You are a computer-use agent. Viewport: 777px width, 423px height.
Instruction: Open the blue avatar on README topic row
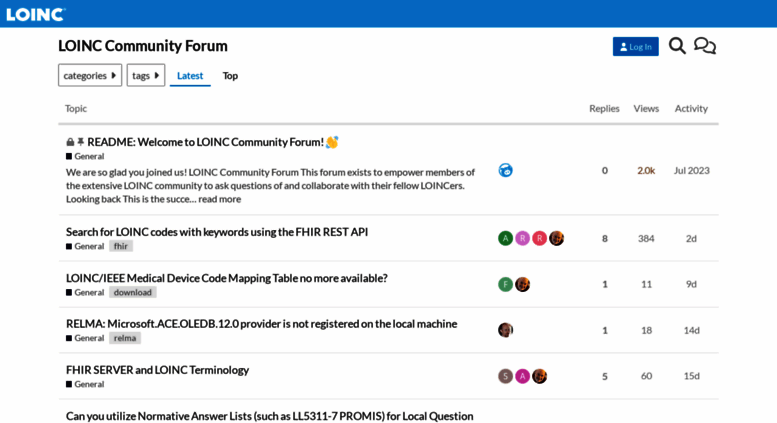click(505, 170)
